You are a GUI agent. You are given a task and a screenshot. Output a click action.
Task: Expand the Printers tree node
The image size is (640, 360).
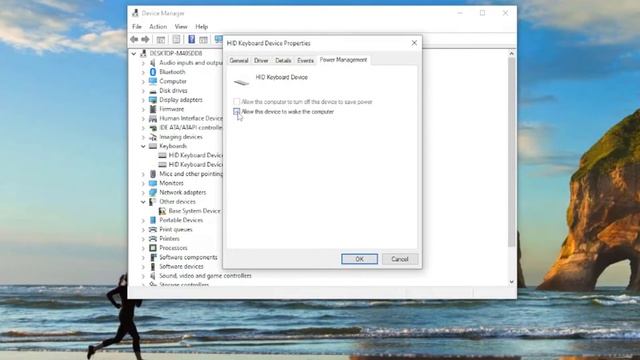[143, 239]
